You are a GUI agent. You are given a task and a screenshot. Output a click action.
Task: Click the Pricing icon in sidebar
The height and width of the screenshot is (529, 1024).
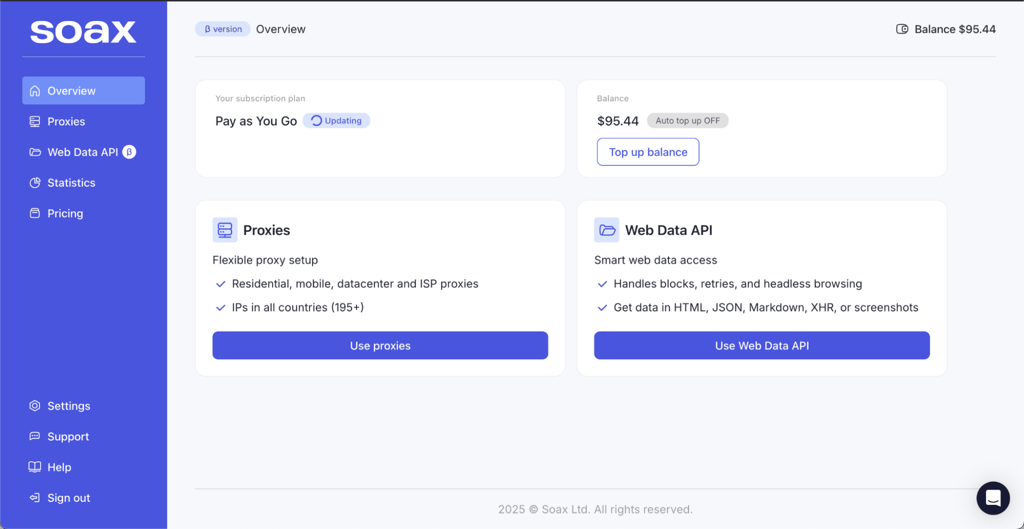point(35,214)
